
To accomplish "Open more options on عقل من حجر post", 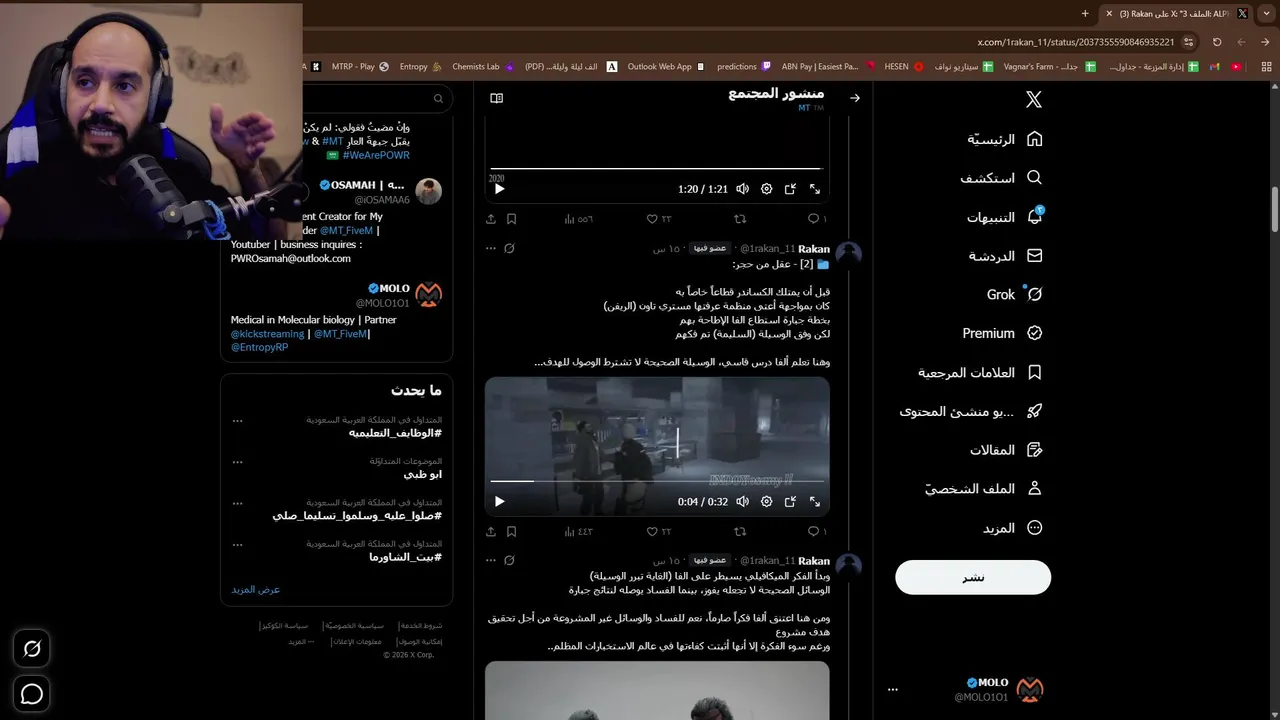I will pyautogui.click(x=490, y=248).
